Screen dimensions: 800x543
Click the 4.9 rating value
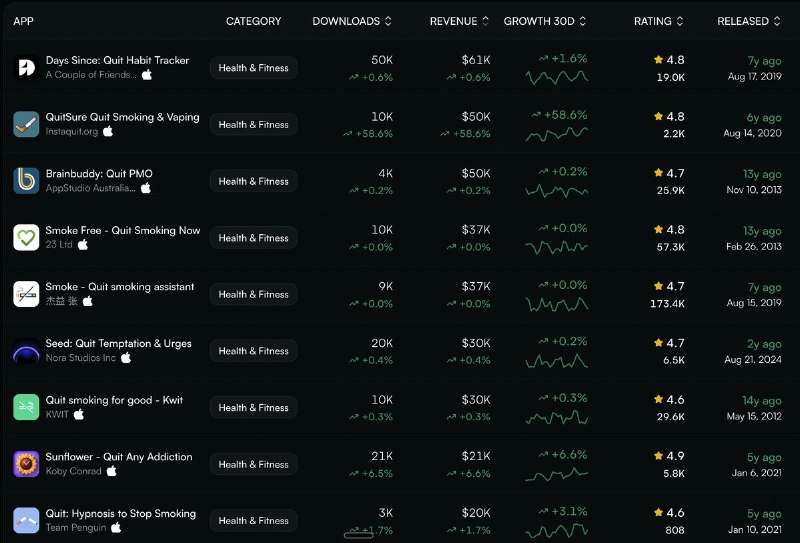tap(676, 456)
